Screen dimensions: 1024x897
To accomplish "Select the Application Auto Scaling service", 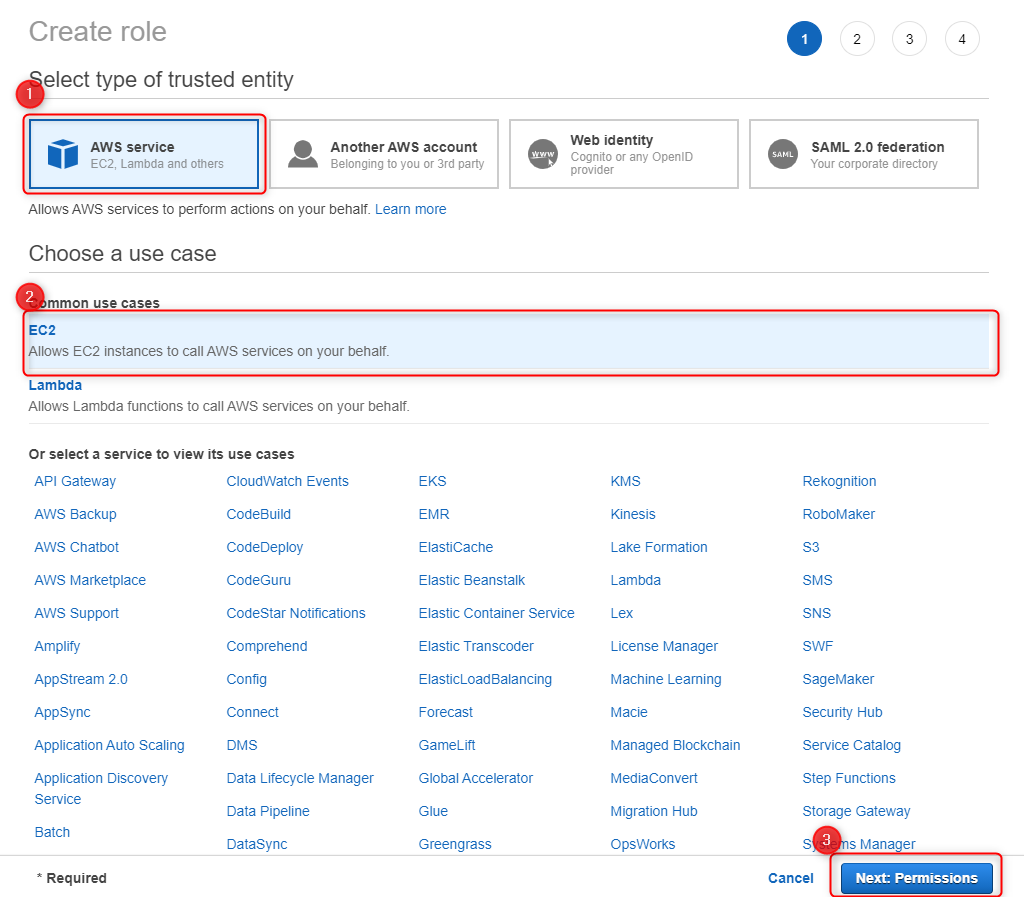I will pos(109,745).
